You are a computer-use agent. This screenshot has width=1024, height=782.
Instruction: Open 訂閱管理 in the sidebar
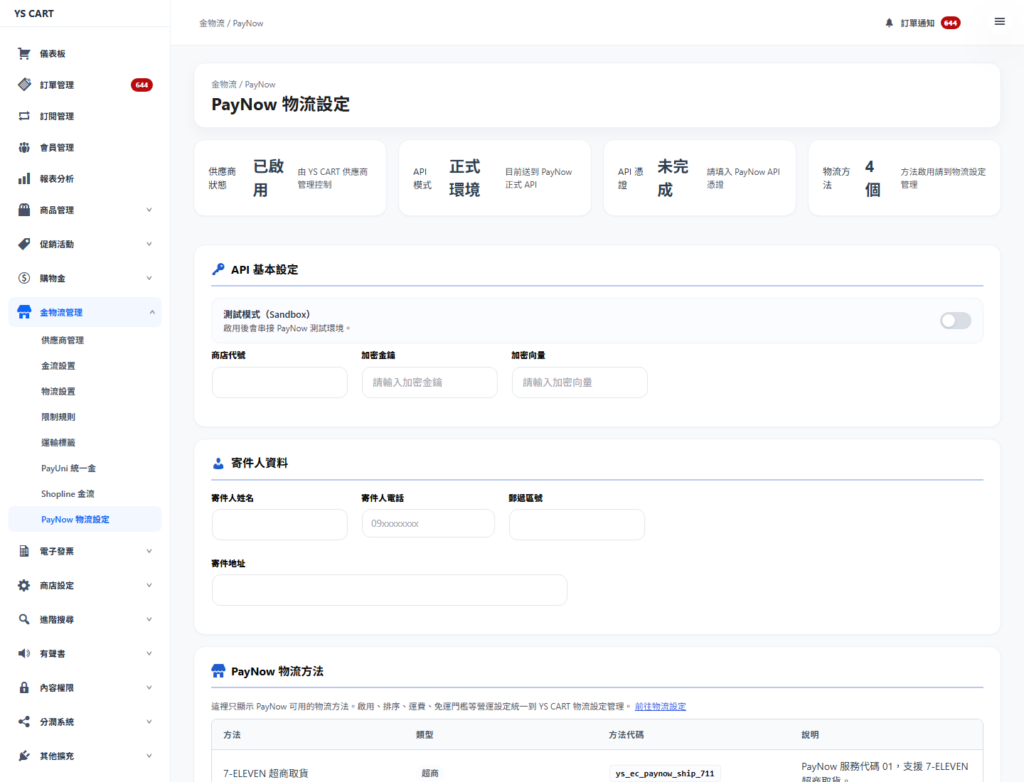tap(57, 116)
